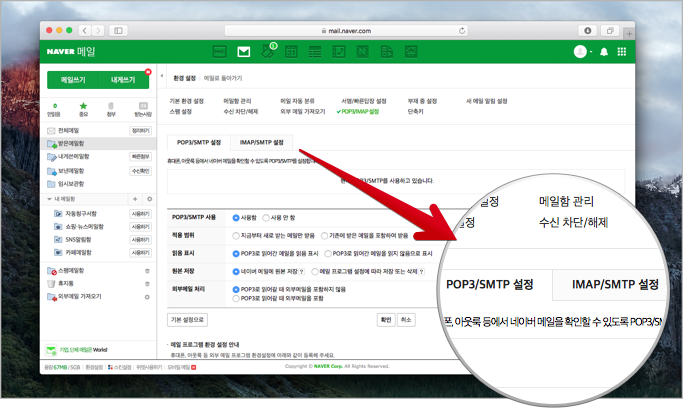The height and width of the screenshot is (408, 683).
Task: Collapse the left sidebar with arrow
Action: [x=162, y=76]
